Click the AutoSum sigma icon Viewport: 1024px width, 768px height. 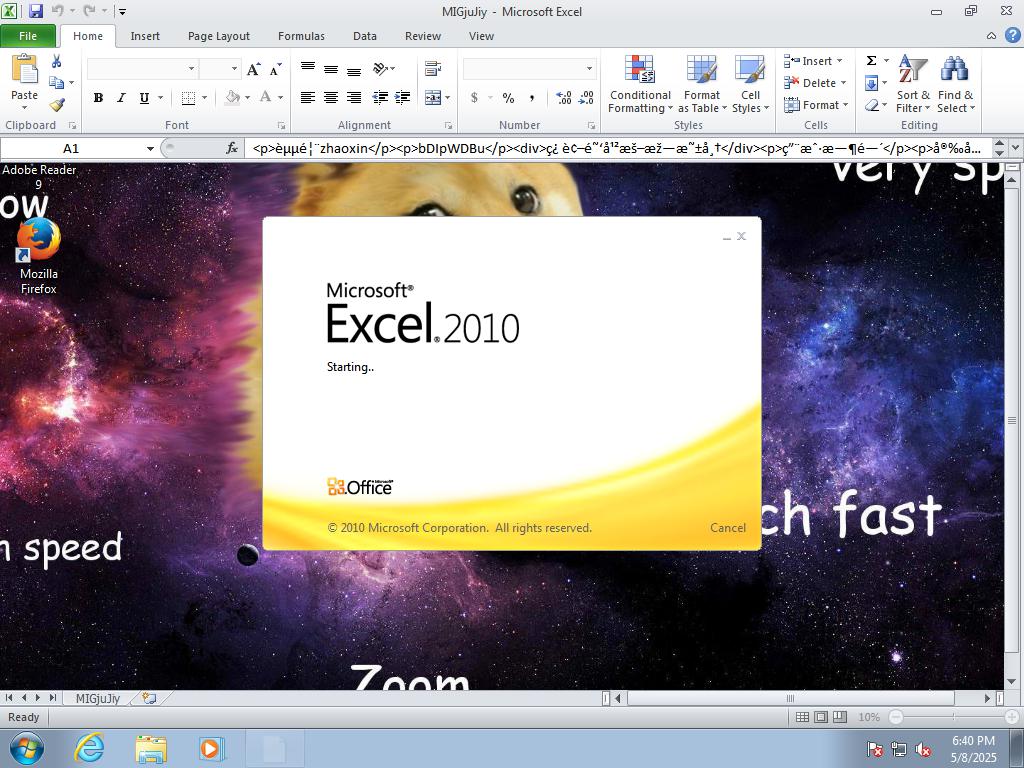[871, 61]
